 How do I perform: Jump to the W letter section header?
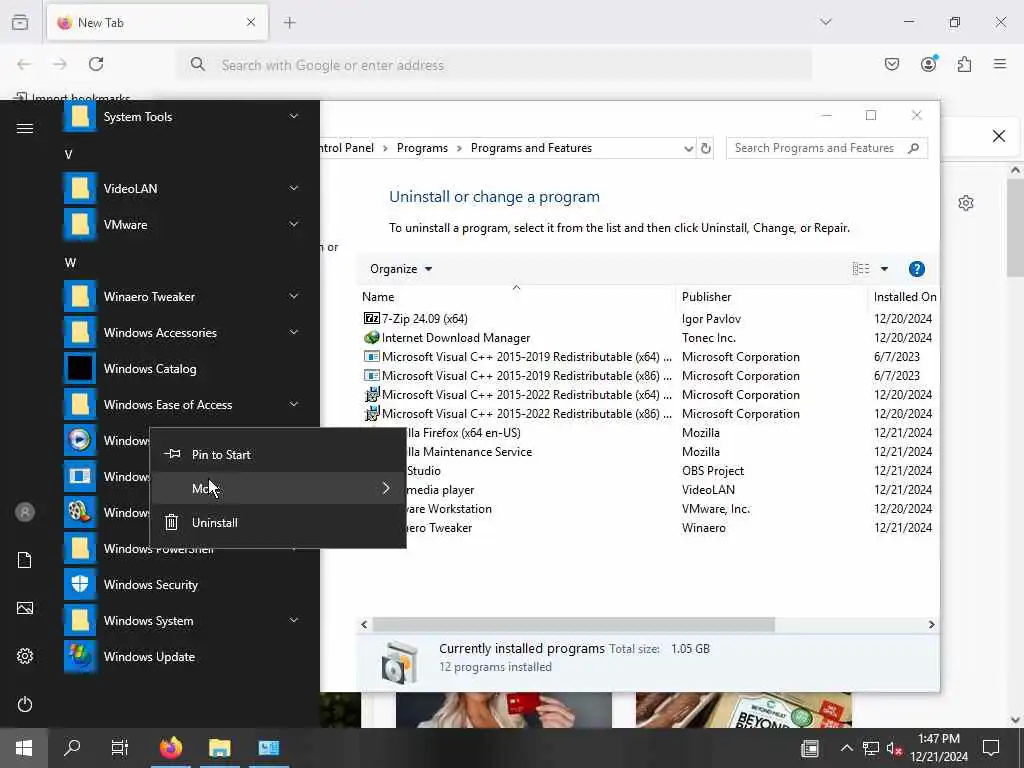(x=71, y=263)
